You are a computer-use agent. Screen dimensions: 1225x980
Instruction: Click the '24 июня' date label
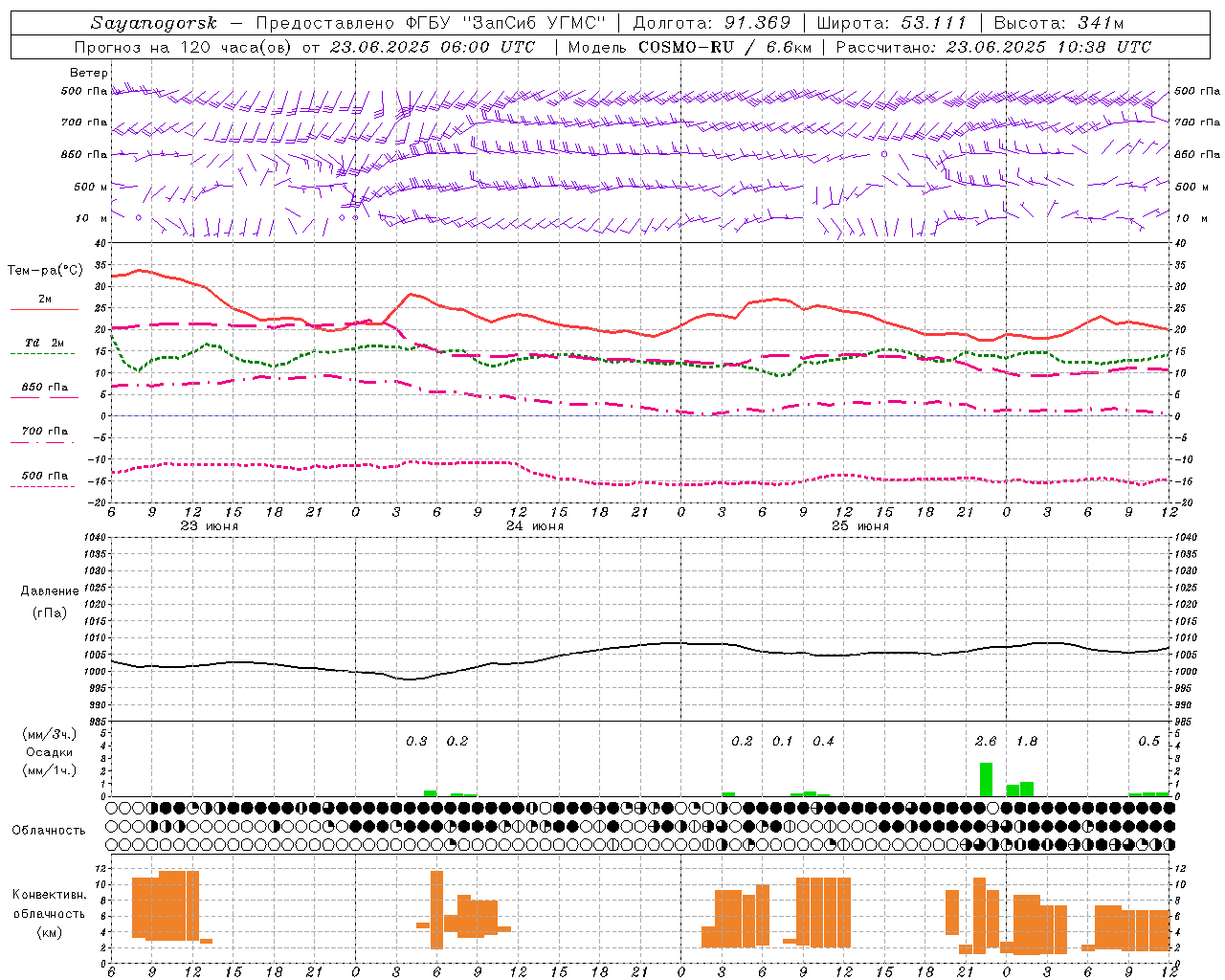(535, 526)
